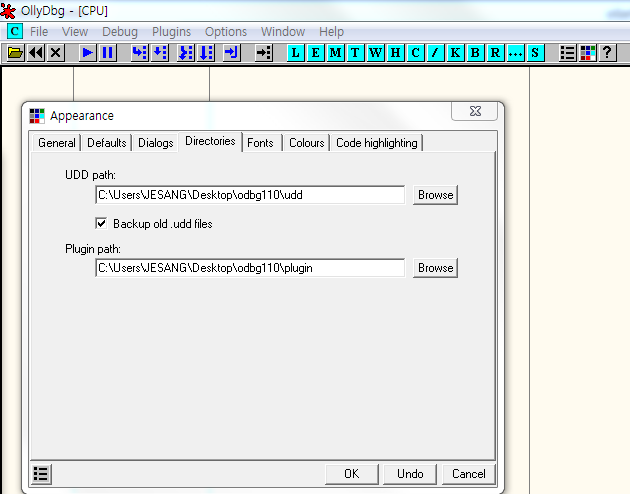This screenshot has height=494, width=630.
Task: Click Execute till return icon
Action: 232,53
